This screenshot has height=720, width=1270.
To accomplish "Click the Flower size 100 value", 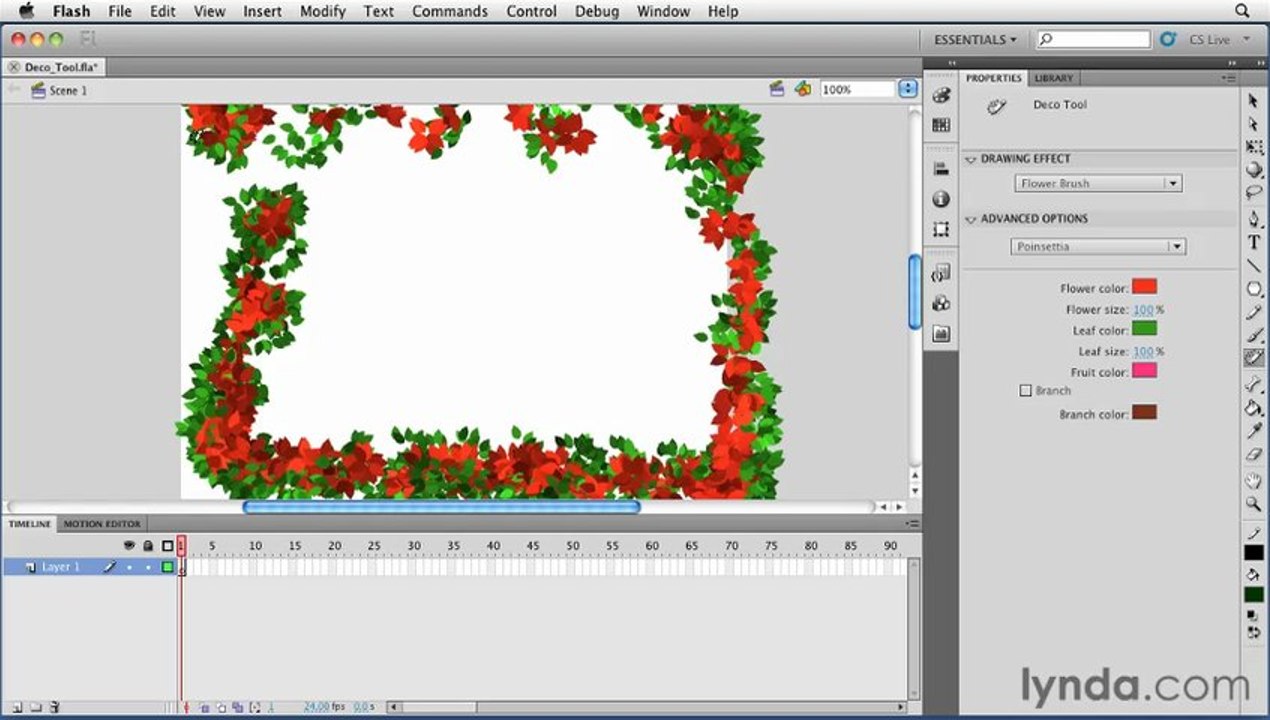I will [x=1143, y=310].
